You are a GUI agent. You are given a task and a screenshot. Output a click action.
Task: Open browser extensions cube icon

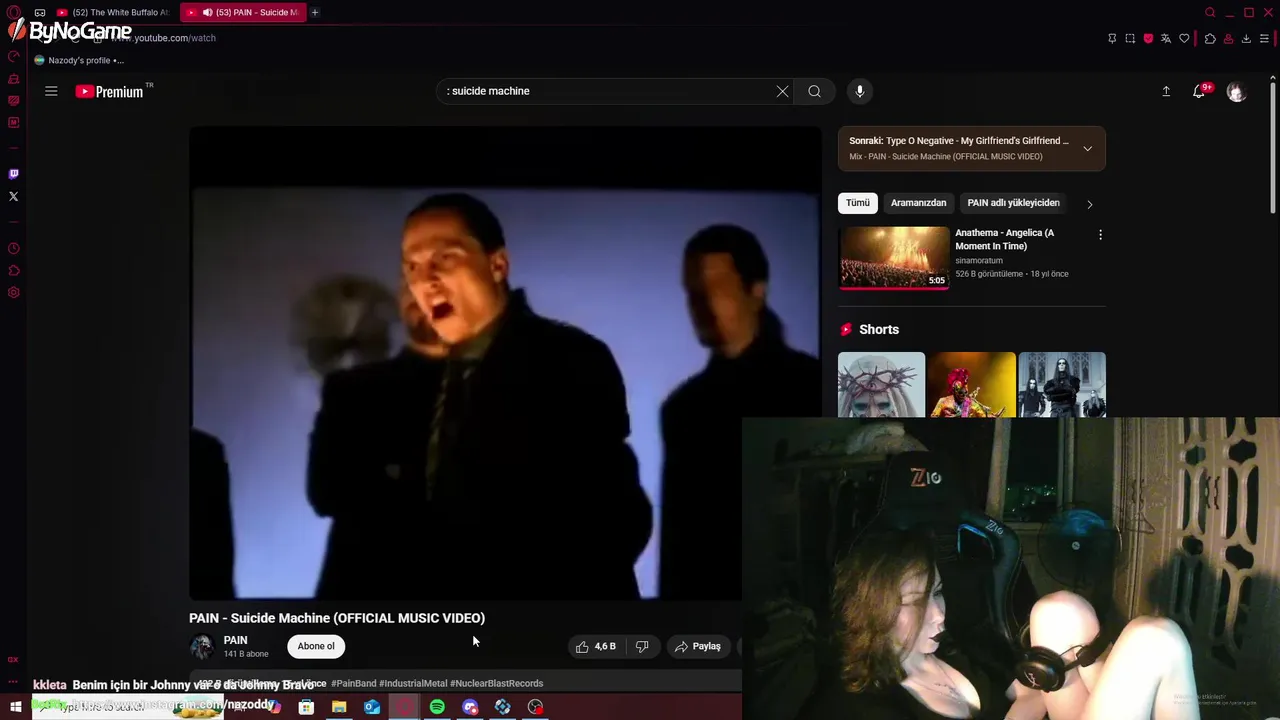pos(1210,38)
